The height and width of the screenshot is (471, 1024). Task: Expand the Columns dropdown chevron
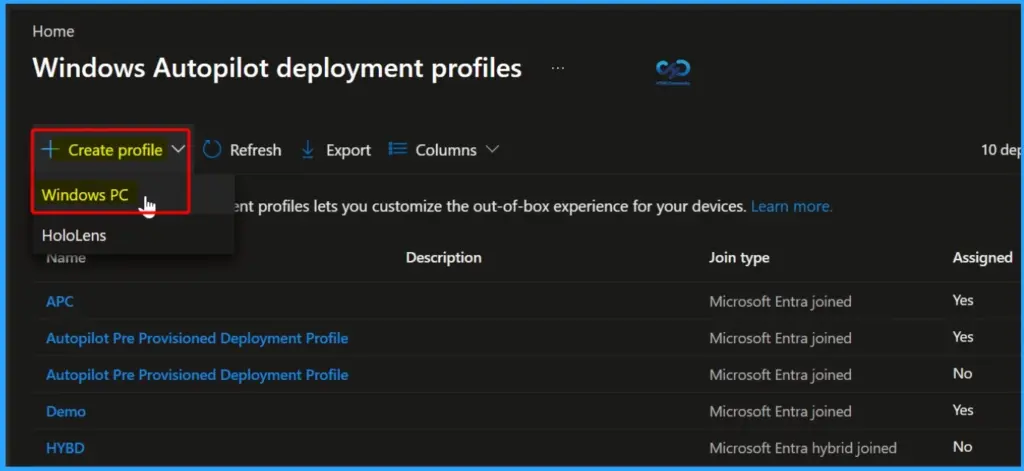tap(492, 150)
